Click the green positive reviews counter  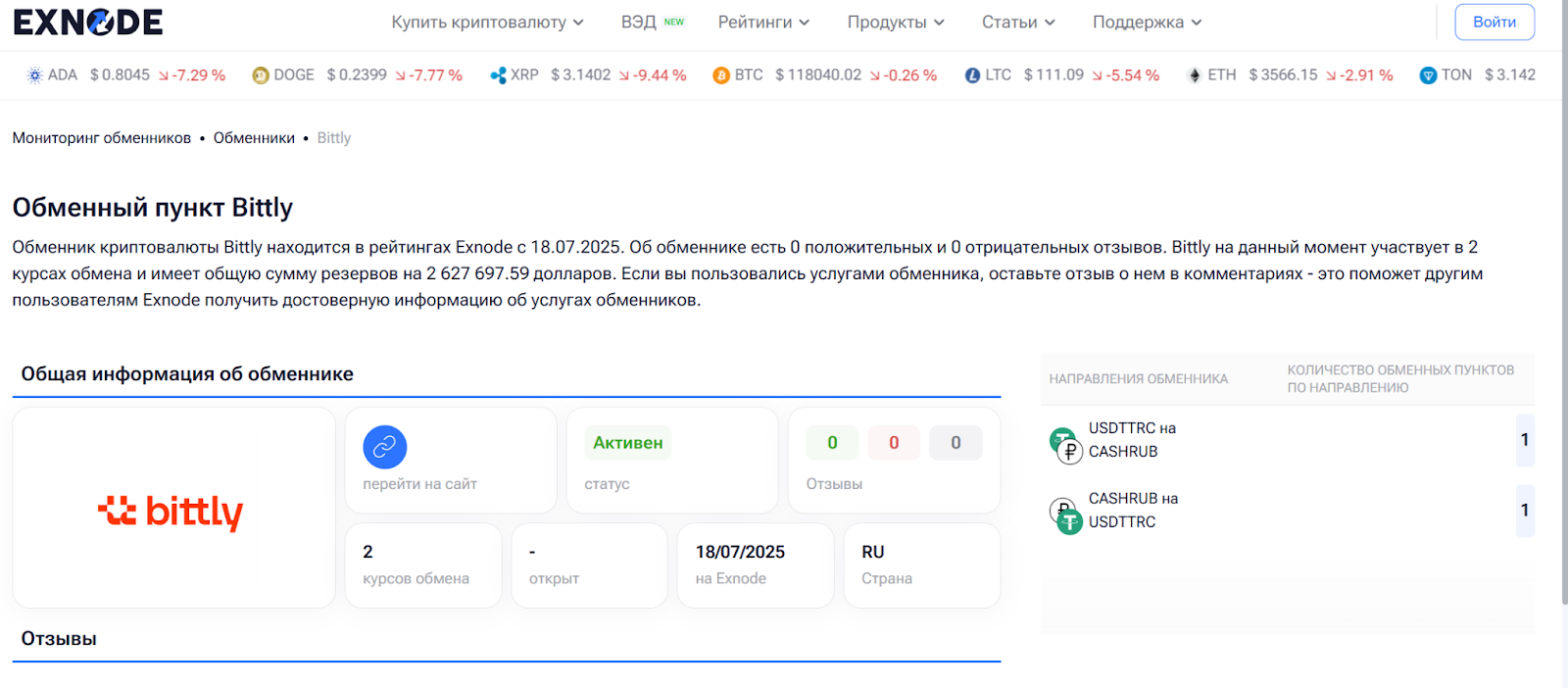click(x=832, y=443)
